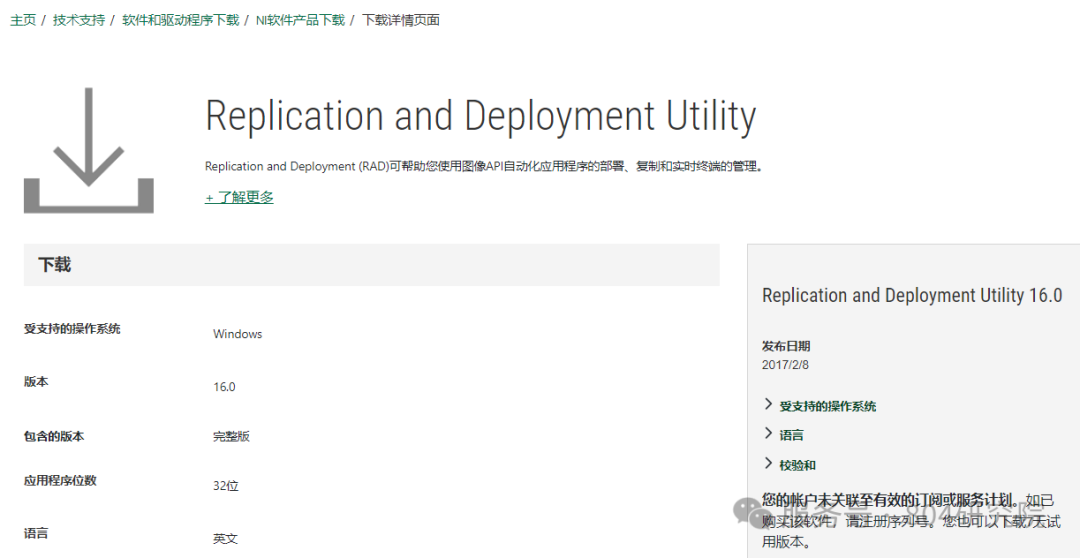This screenshot has height=558, width=1080.
Task: Select the Windows operating system value
Action: pyautogui.click(x=238, y=334)
